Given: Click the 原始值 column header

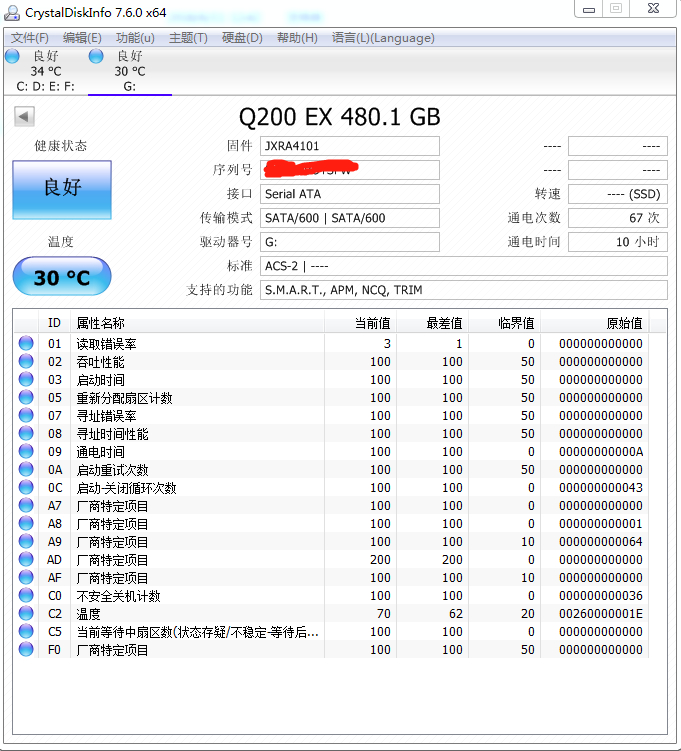Looking at the screenshot, I should click(594, 323).
